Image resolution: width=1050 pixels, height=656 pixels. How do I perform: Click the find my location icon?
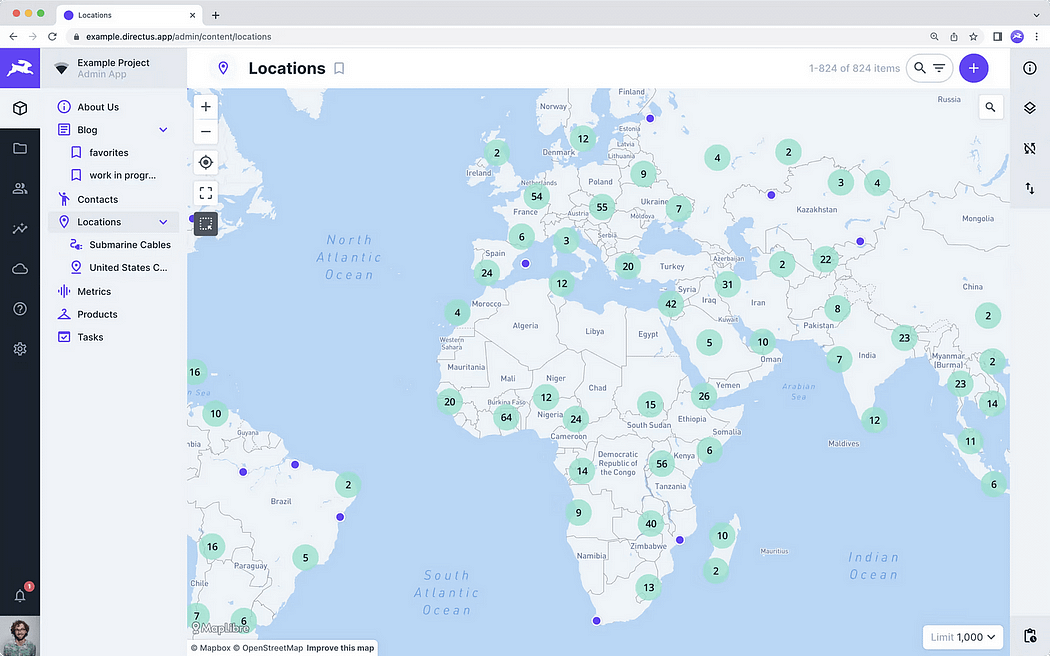[x=206, y=162]
